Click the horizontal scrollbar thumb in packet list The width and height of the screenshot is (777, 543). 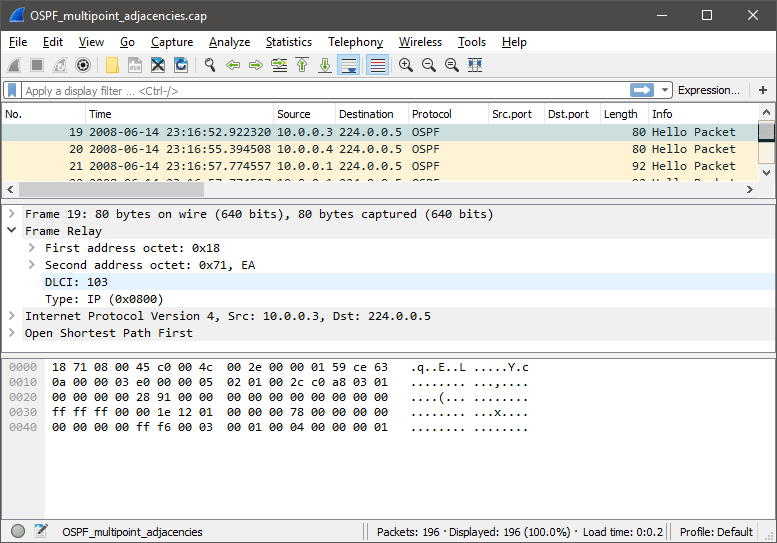click(111, 189)
